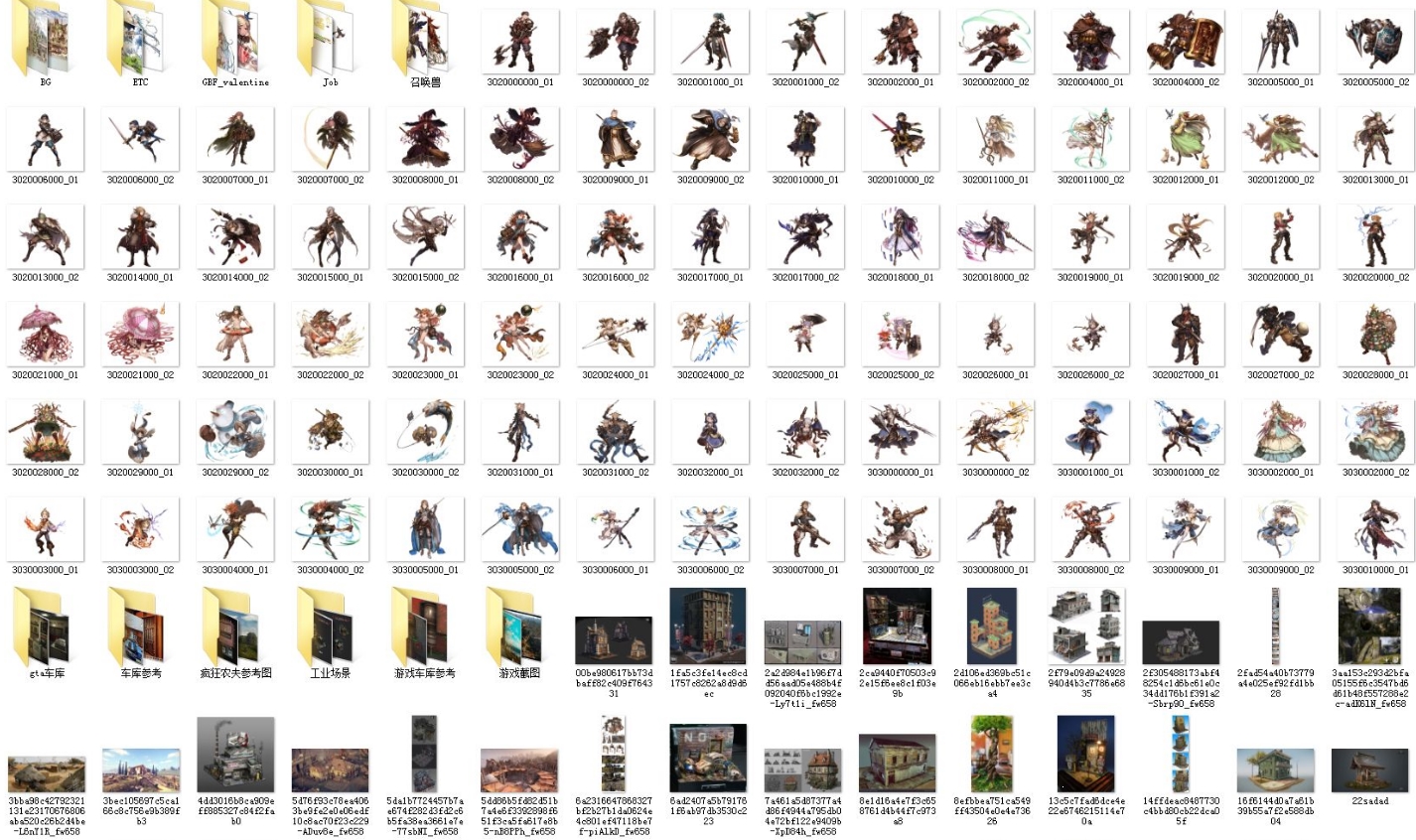Click file name 3020014000_01

pyautogui.click(x=140, y=277)
